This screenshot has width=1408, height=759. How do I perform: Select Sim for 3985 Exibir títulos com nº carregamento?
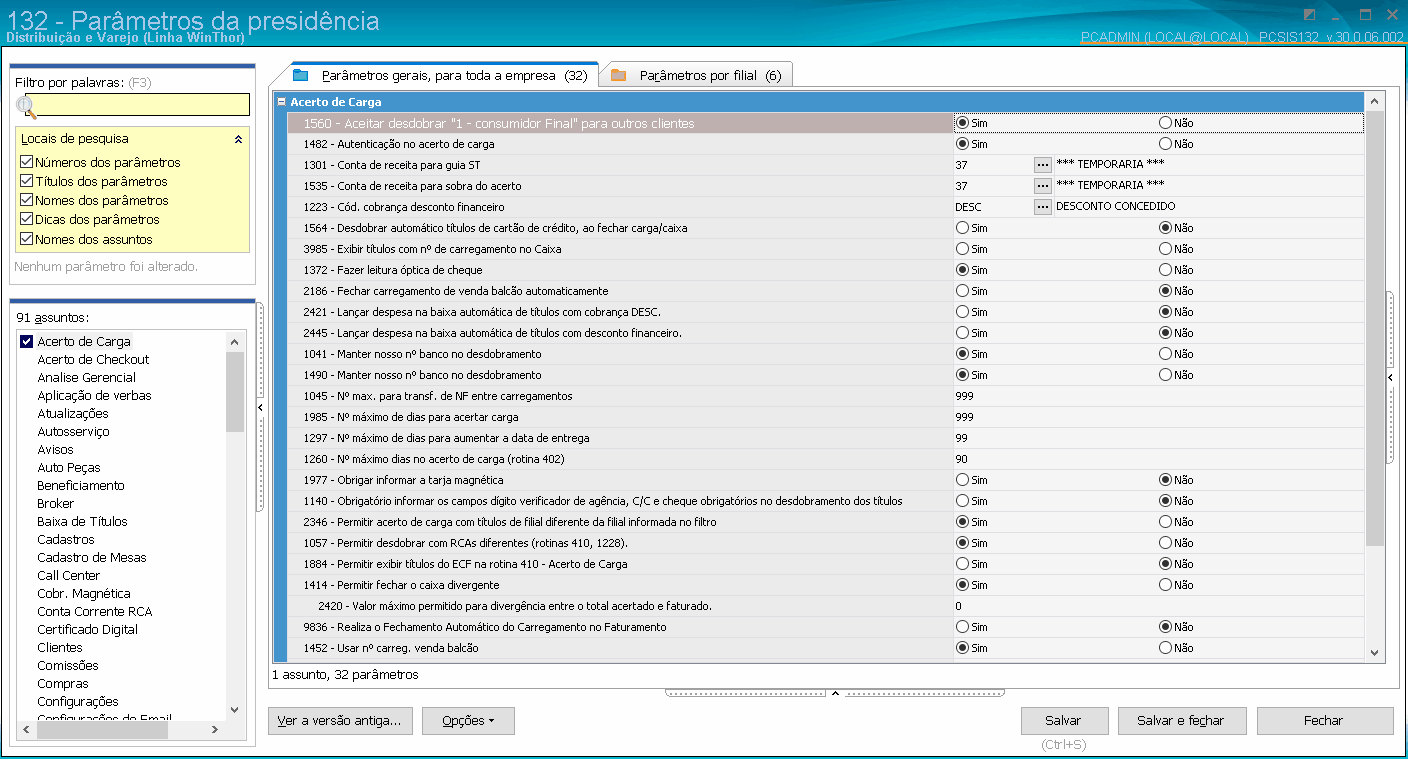tap(962, 249)
